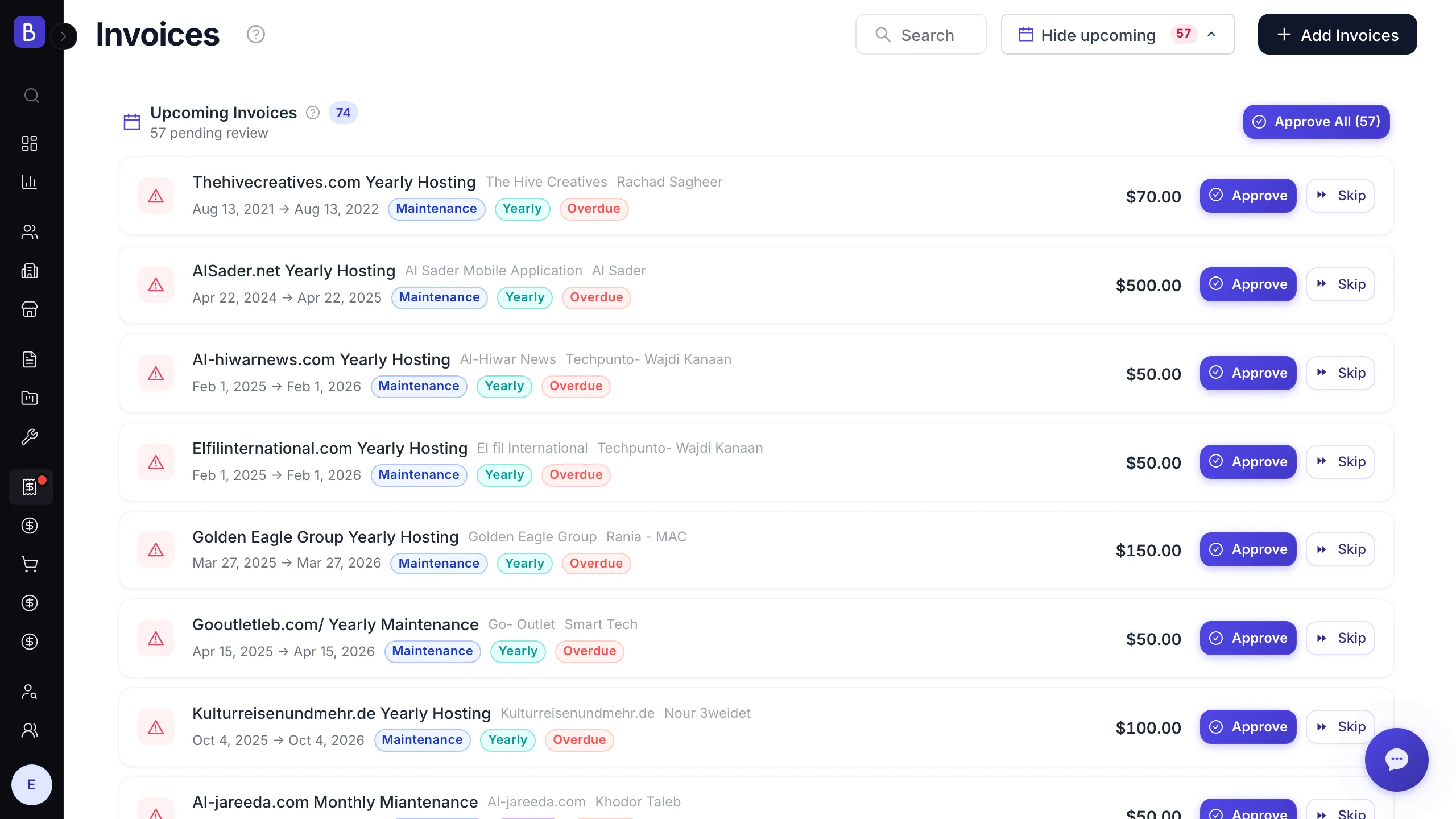Screen dimensions: 1456x819
Task: Expand the sidebar with the arrow toggle
Action: coord(64,36)
